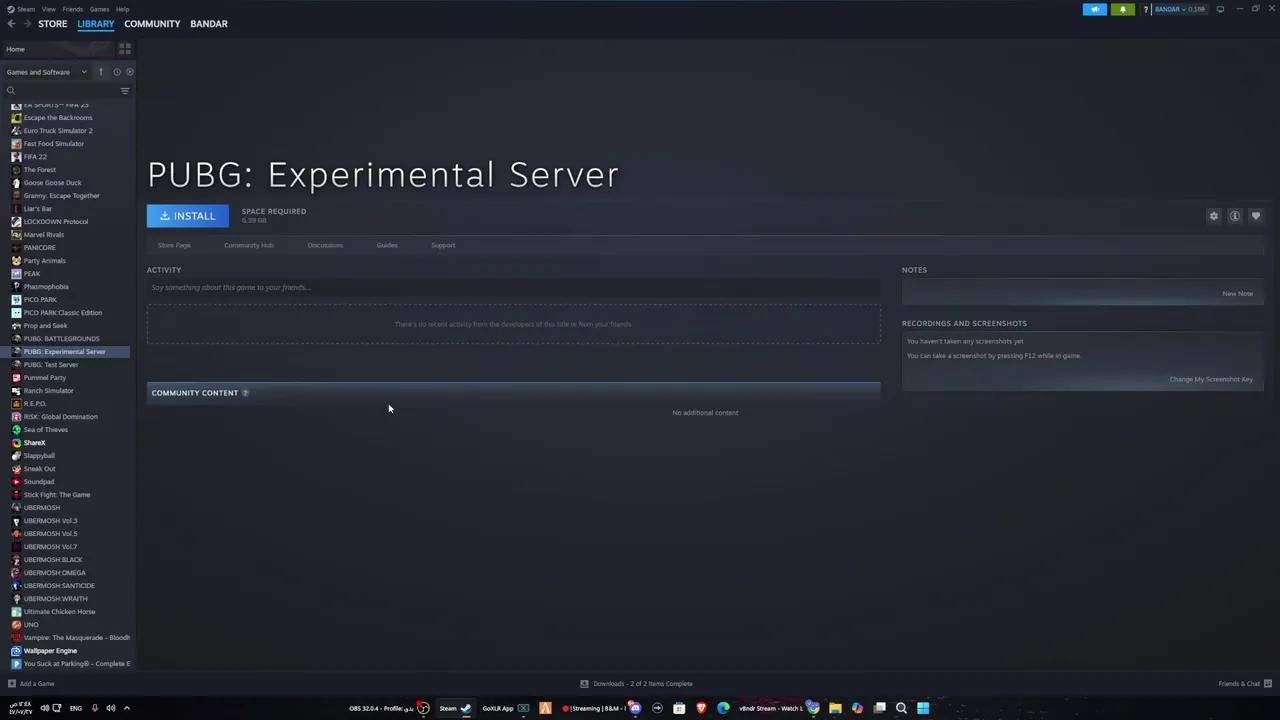The height and width of the screenshot is (720, 1280).
Task: Select PUBG: Test Server in library
Action: pos(51,365)
